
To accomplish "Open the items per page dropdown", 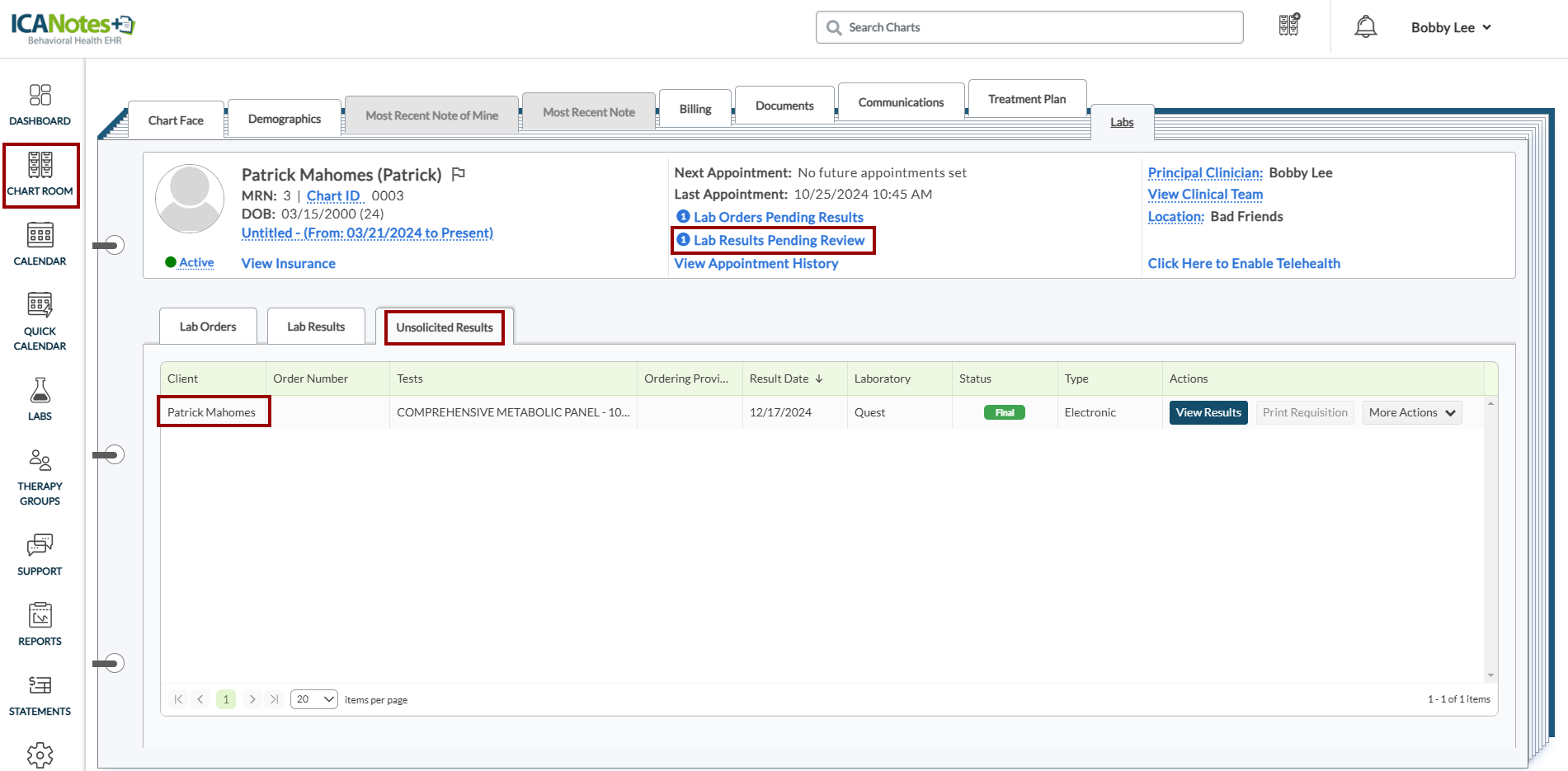I will (x=313, y=699).
